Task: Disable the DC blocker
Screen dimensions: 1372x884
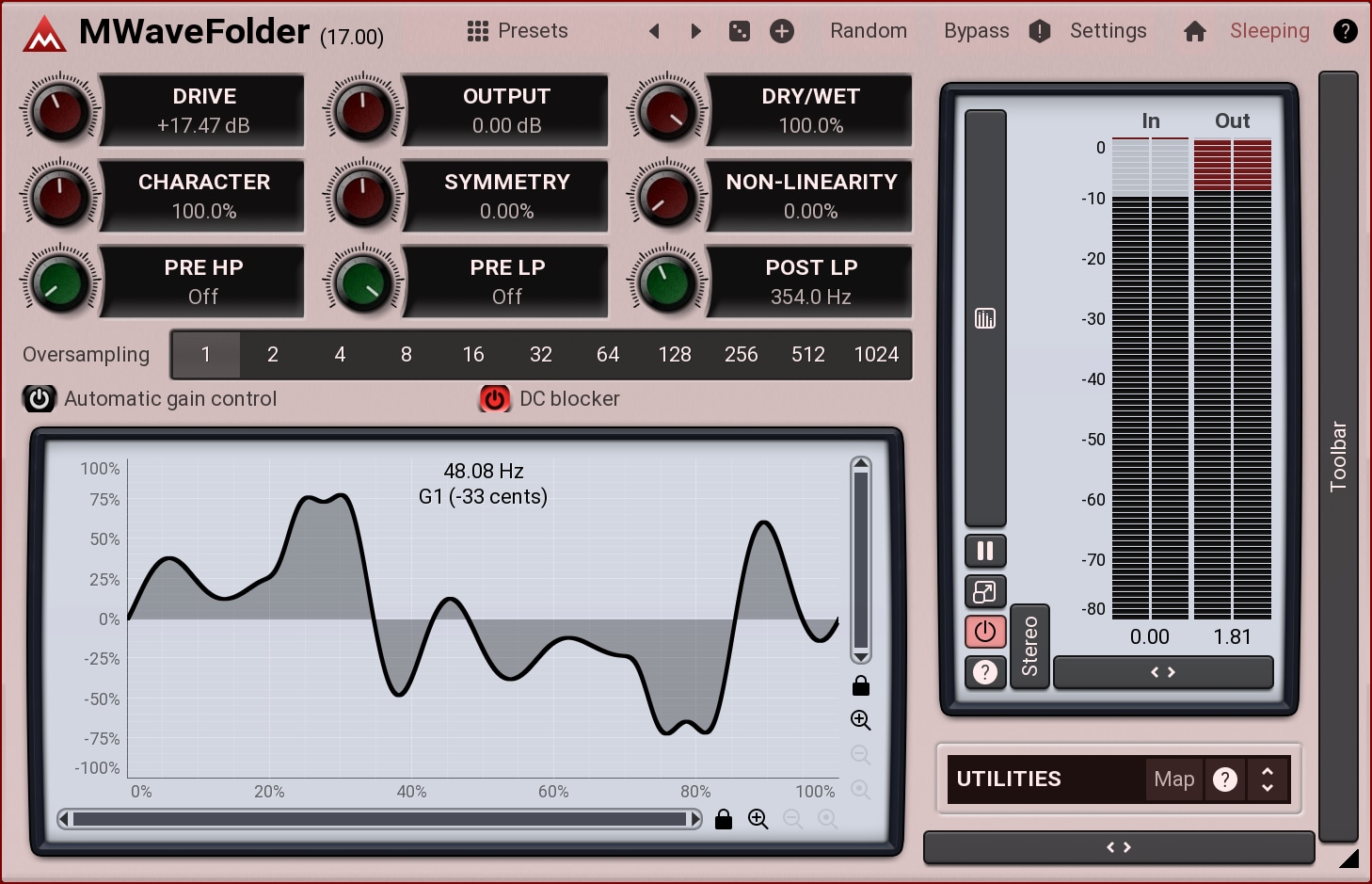Action: 495,399
